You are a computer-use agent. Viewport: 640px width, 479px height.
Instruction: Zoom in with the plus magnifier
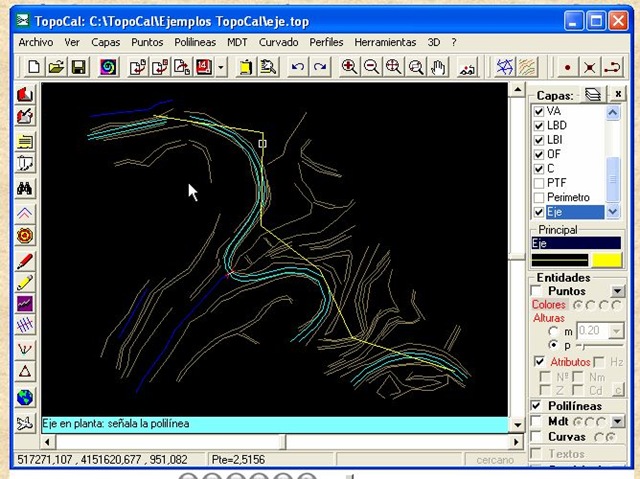coord(349,67)
